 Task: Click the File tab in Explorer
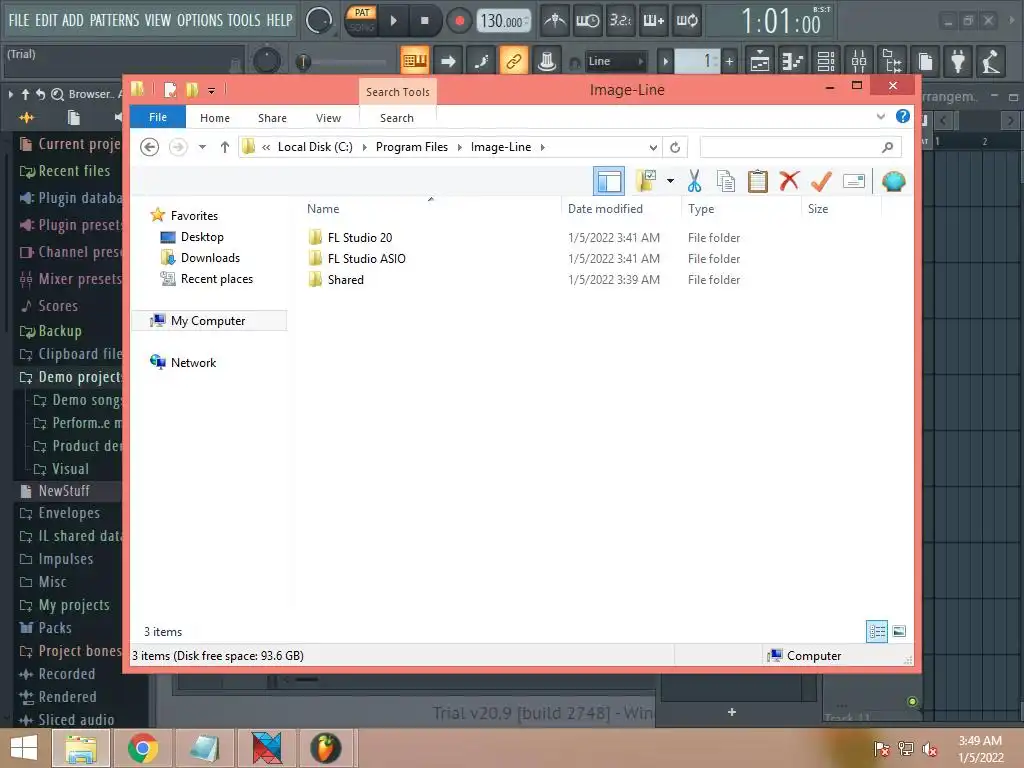pos(158,117)
